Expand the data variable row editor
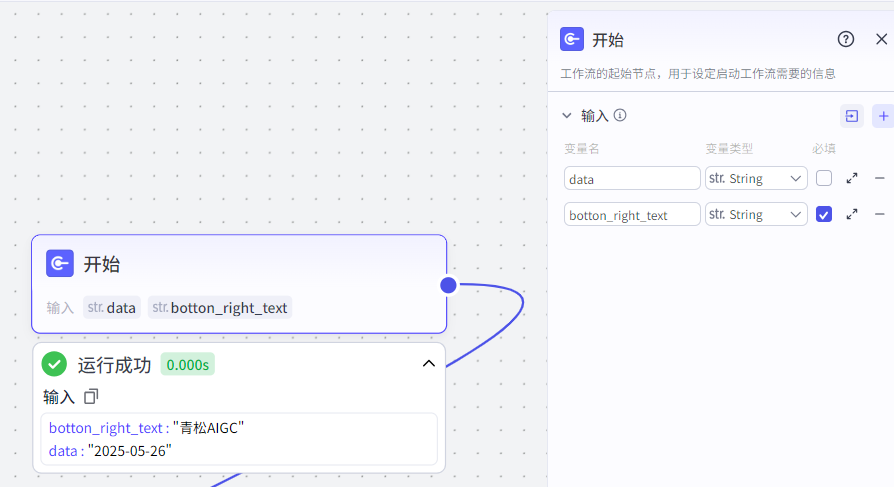 pyautogui.click(x=852, y=178)
